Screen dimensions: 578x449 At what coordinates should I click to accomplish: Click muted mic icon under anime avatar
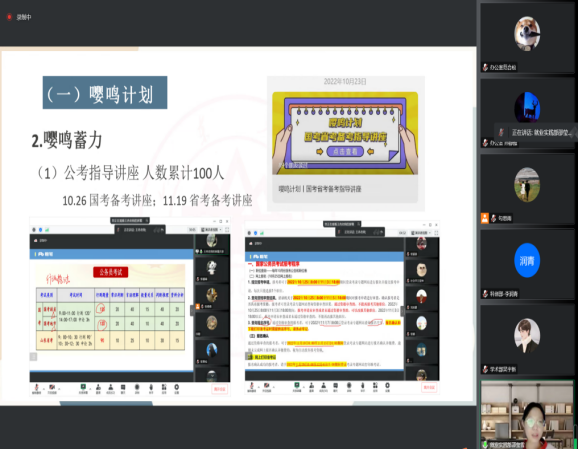[485, 369]
